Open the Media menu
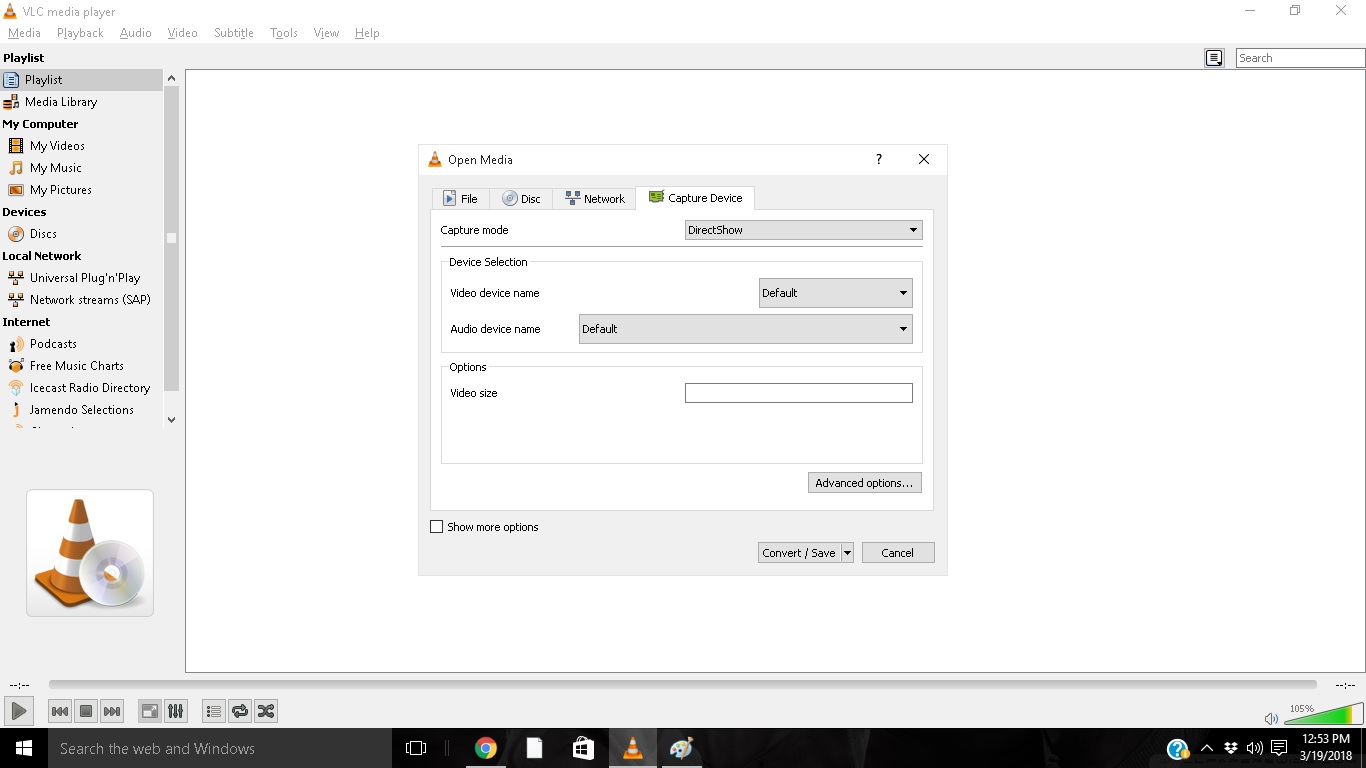The image size is (1366, 768). click(24, 33)
